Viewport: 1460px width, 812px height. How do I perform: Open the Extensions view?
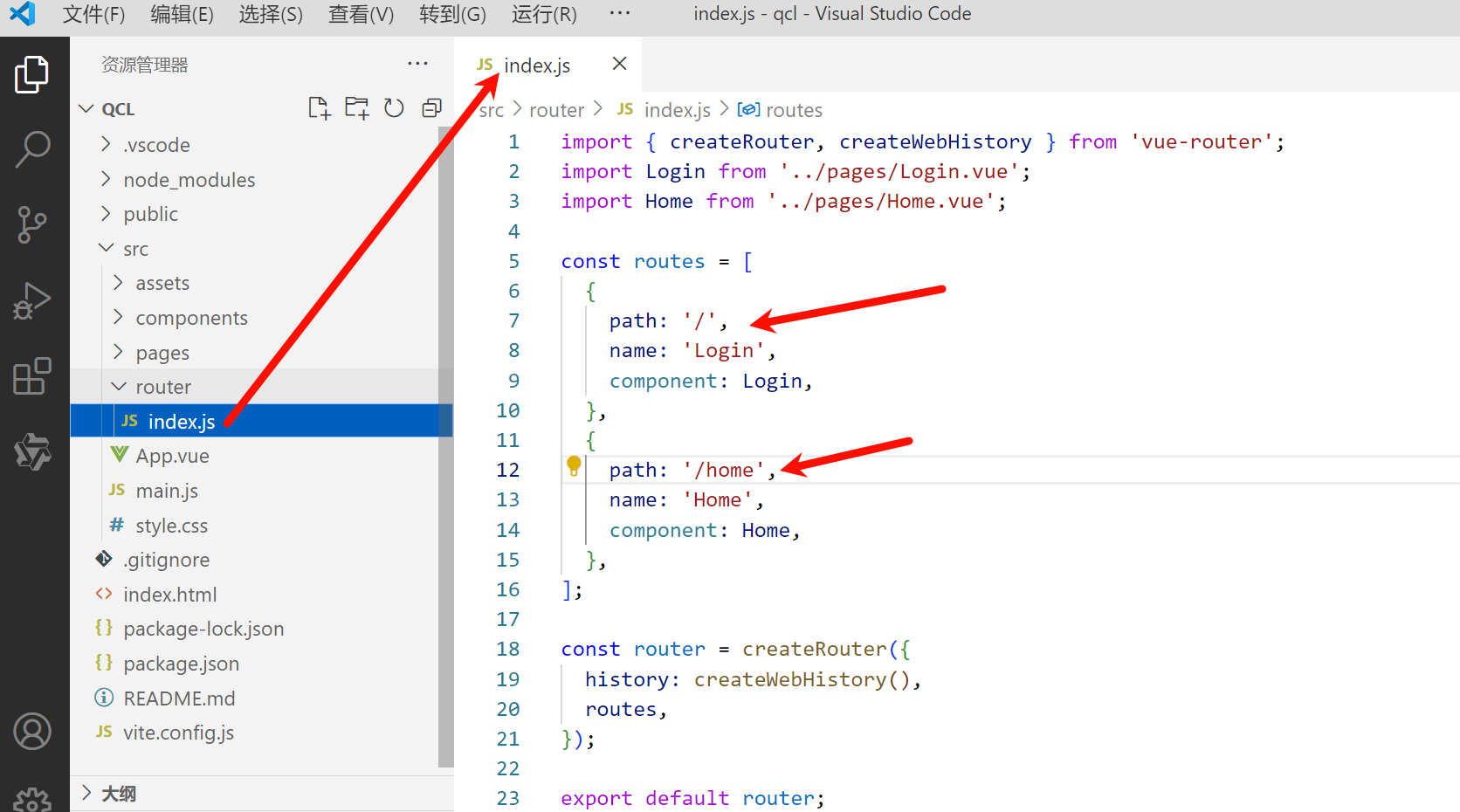(x=32, y=375)
